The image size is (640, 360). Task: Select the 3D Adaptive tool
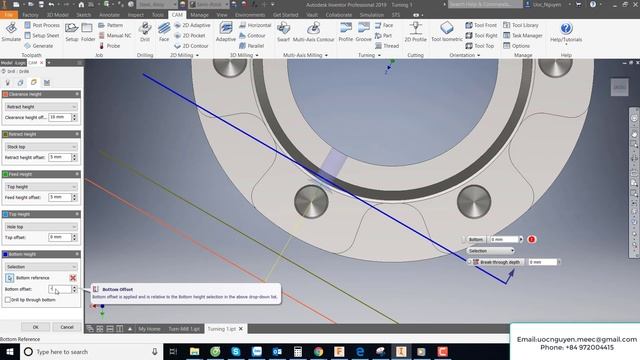coord(226,32)
